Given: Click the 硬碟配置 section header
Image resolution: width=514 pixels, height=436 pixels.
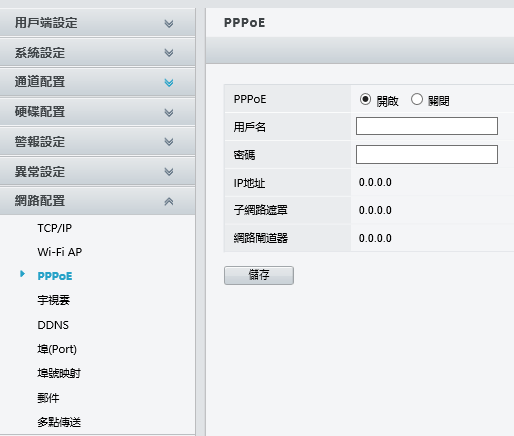Looking at the screenshot, I should point(97,112).
